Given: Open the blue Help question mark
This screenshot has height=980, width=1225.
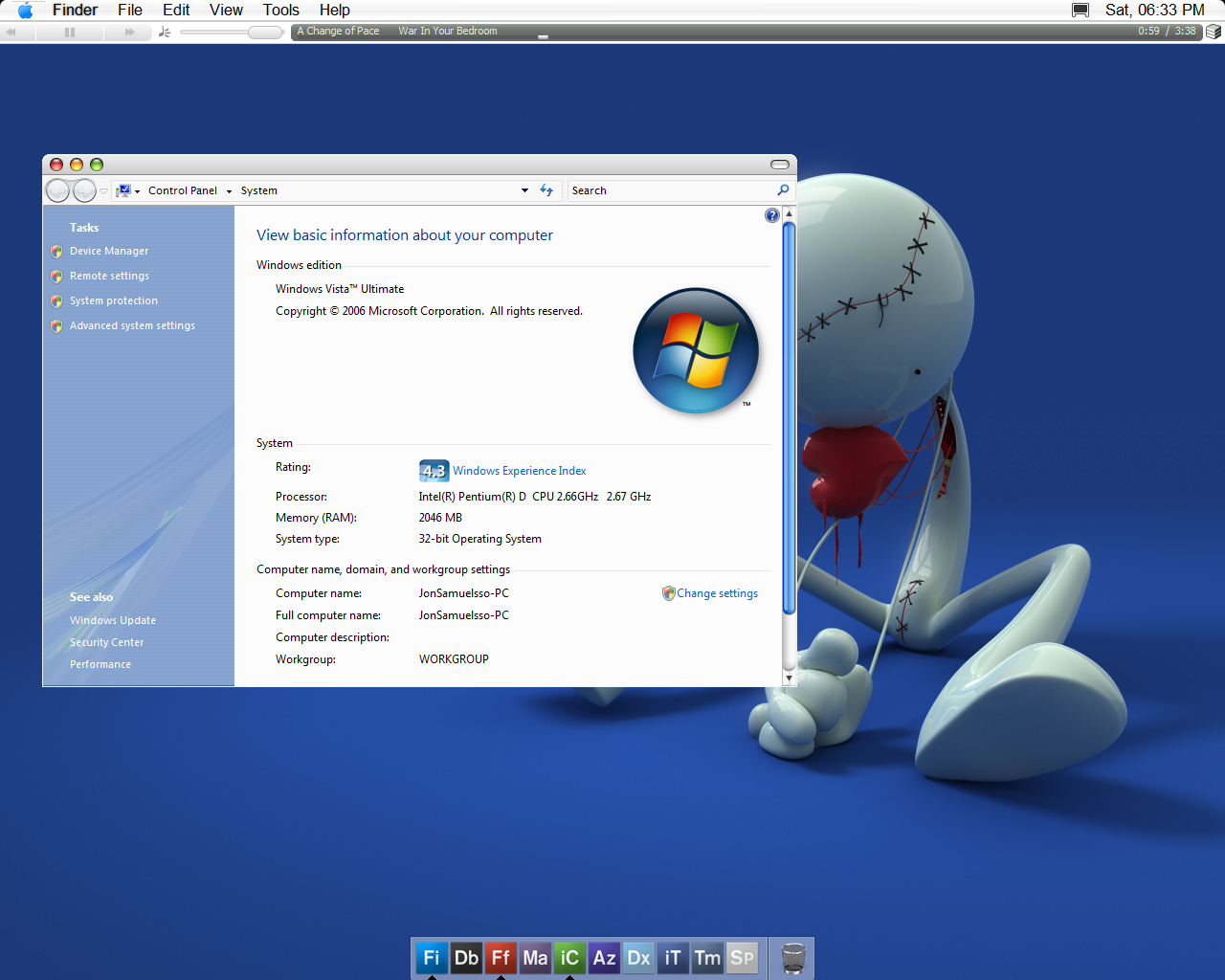Looking at the screenshot, I should click(x=772, y=216).
